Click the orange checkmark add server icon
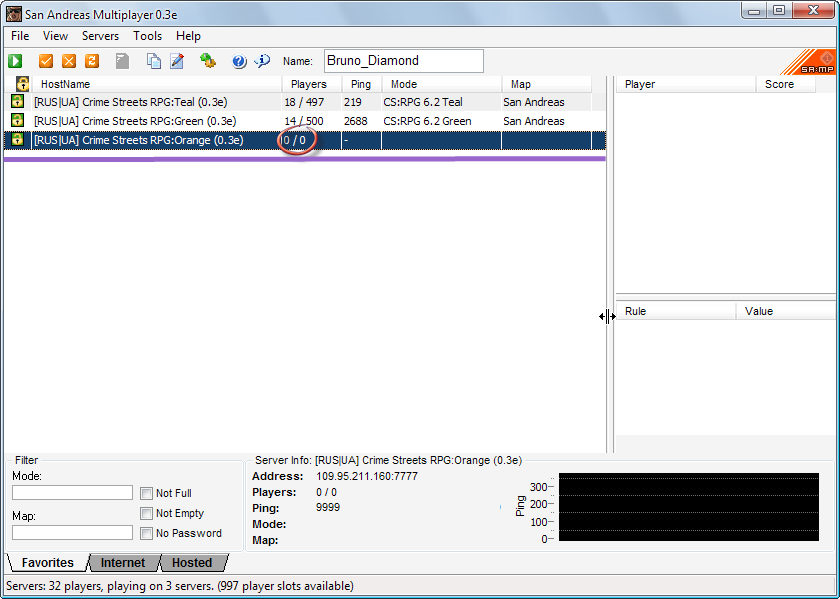 coord(46,61)
